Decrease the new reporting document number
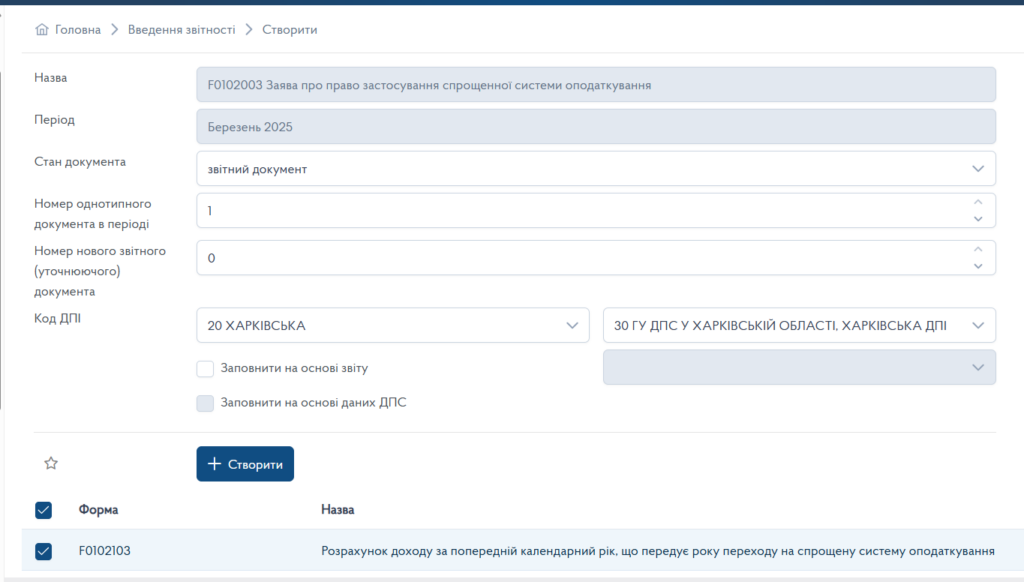Image resolution: width=1024 pixels, height=582 pixels. click(978, 265)
